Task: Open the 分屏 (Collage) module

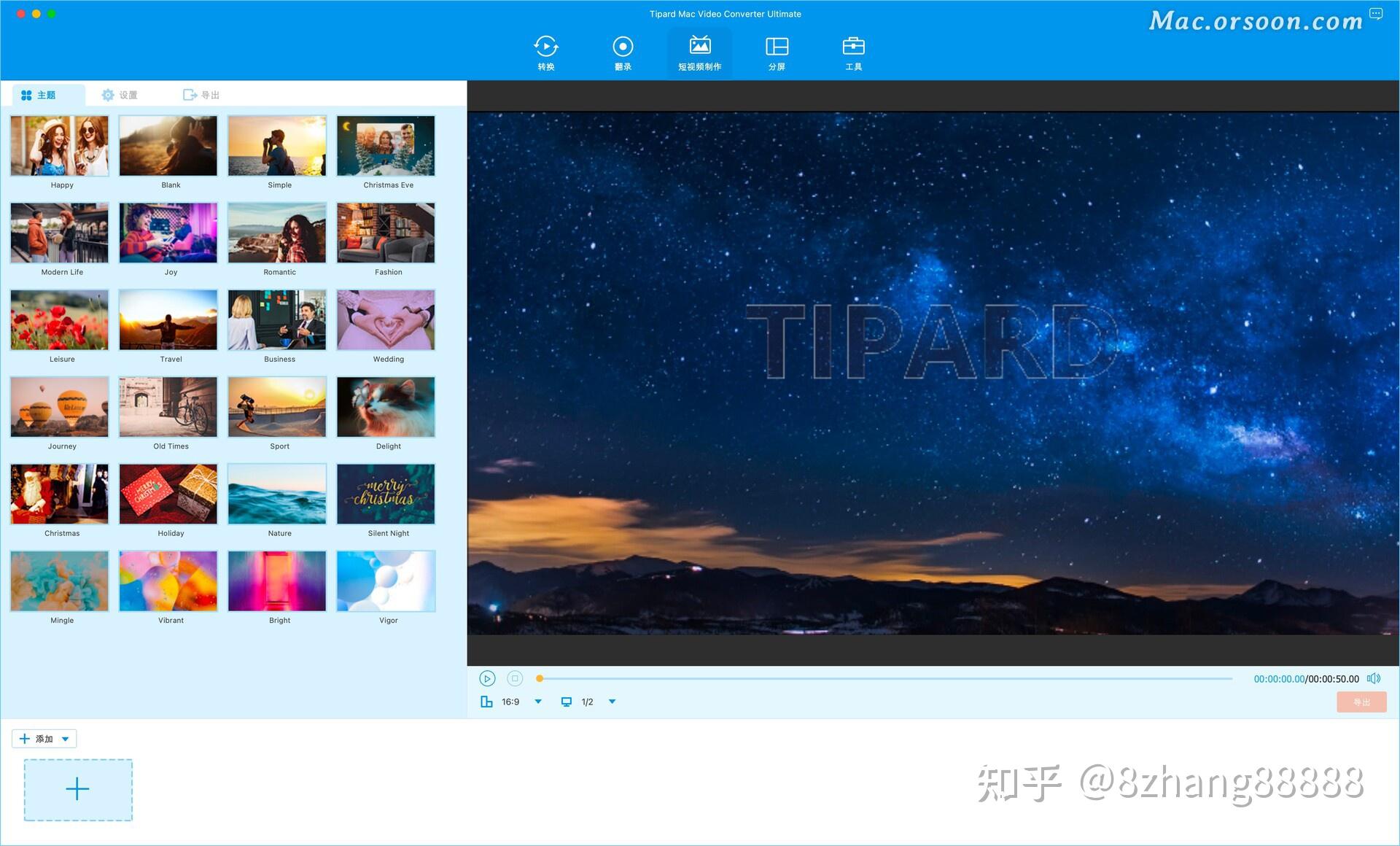Action: click(777, 51)
